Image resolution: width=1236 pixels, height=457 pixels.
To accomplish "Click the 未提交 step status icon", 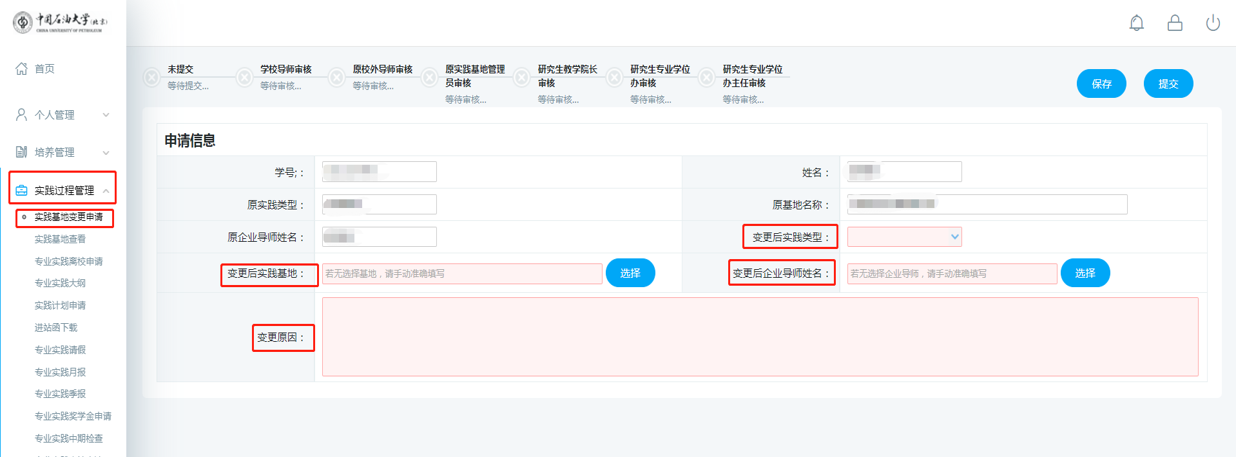I will 151,77.
